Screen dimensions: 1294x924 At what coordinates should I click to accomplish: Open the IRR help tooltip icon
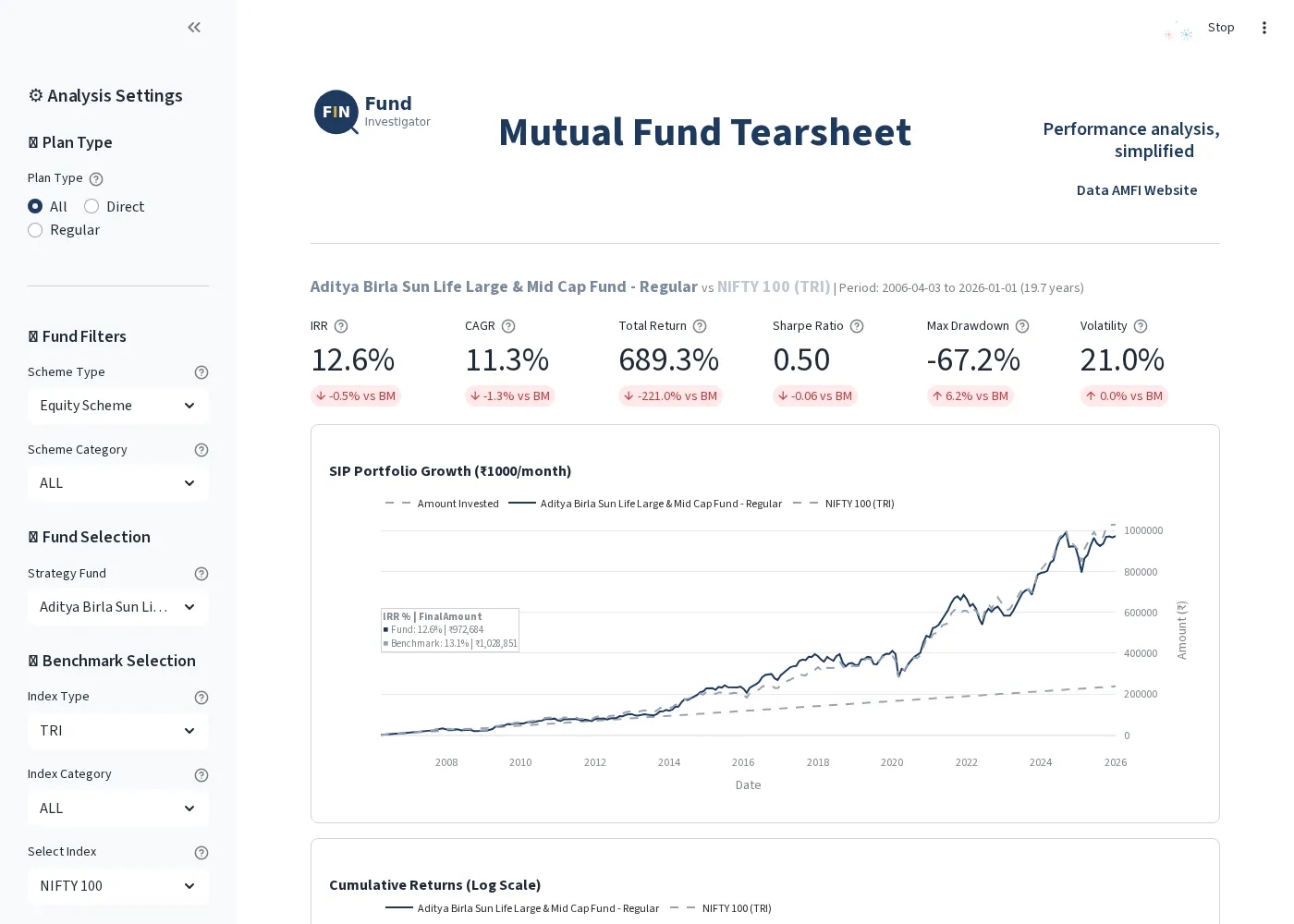(341, 326)
